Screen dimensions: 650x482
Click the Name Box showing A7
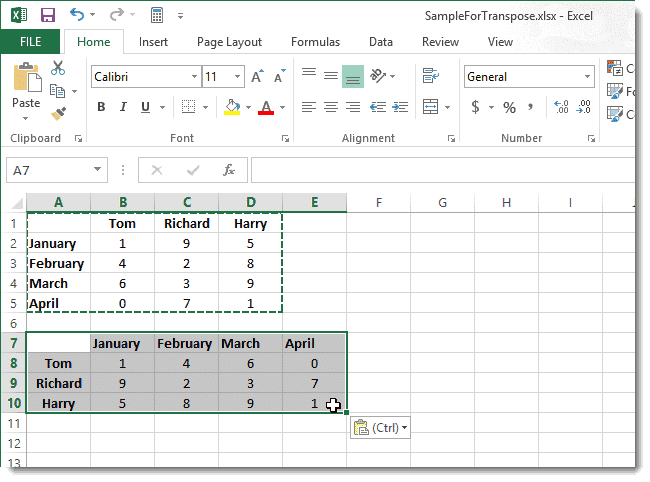(55, 170)
